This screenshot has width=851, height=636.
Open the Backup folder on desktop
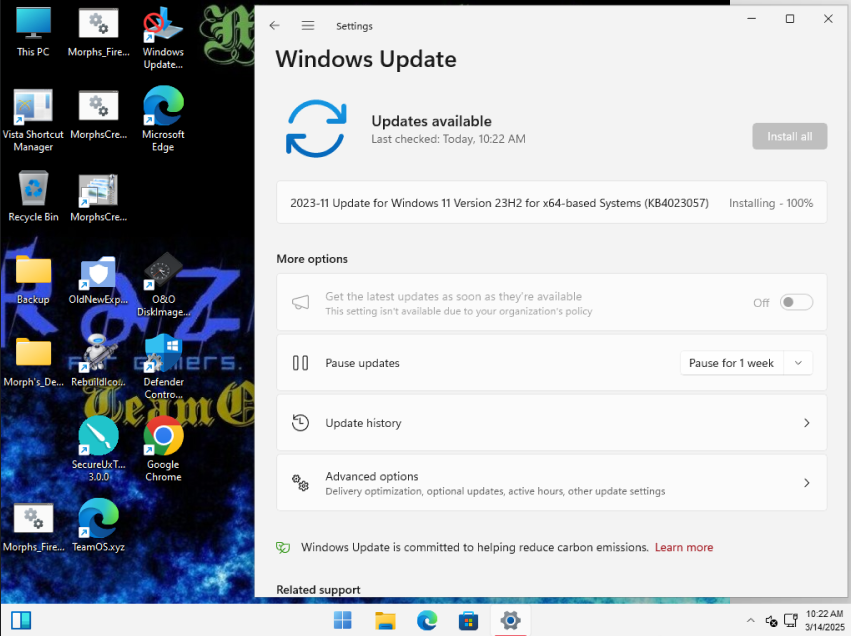tap(33, 279)
